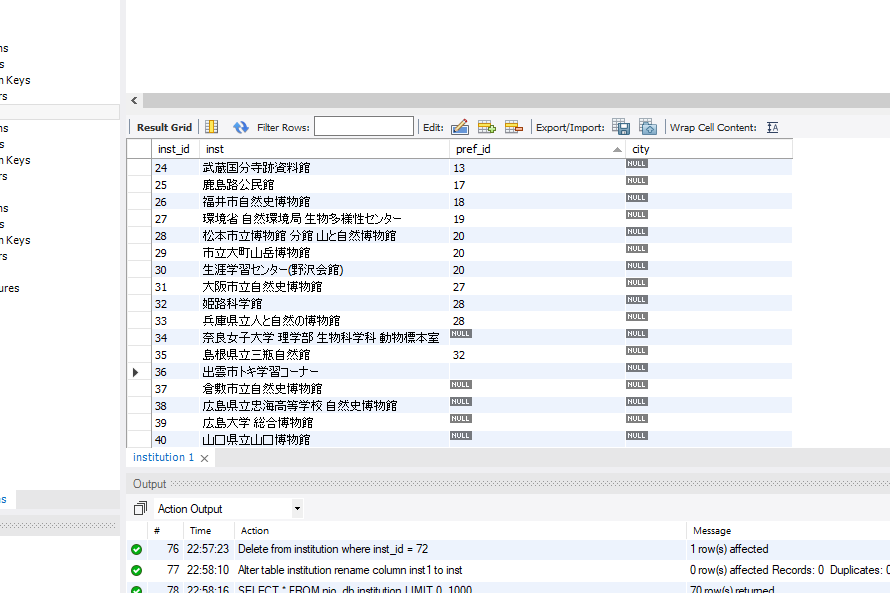
Task: Click the city column header
Action: (708, 149)
